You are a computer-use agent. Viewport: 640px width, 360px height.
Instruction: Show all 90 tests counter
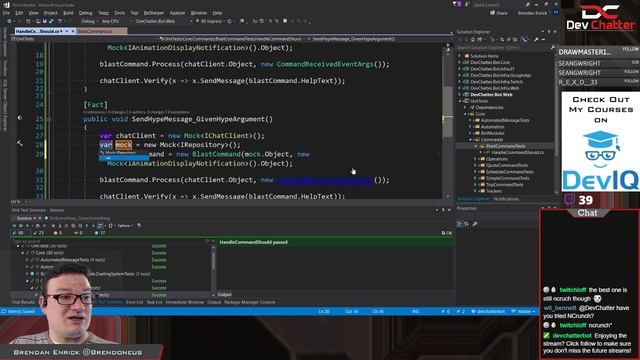tap(20, 233)
